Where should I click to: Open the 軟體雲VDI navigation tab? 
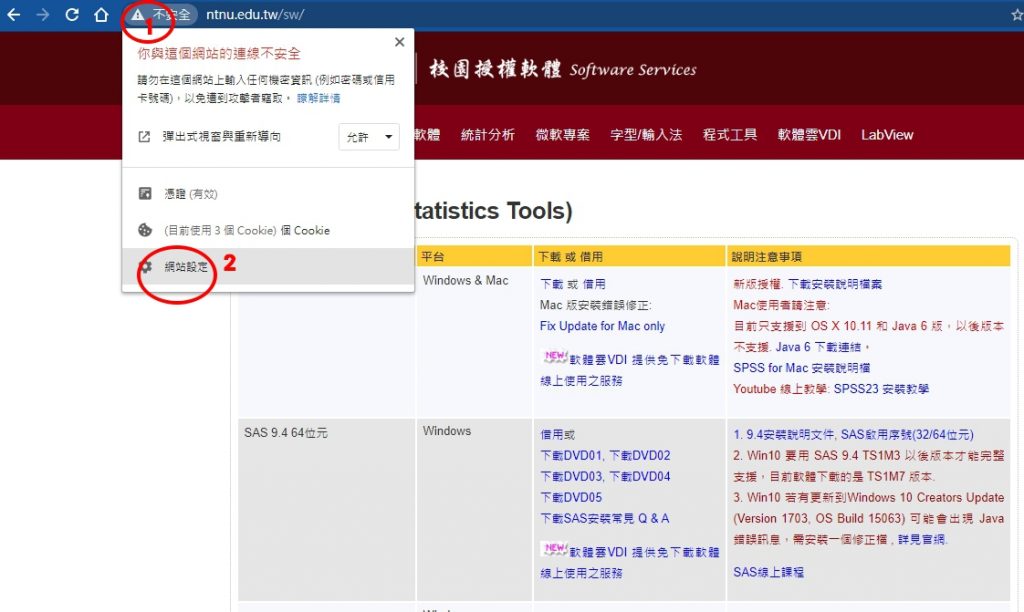coord(809,135)
